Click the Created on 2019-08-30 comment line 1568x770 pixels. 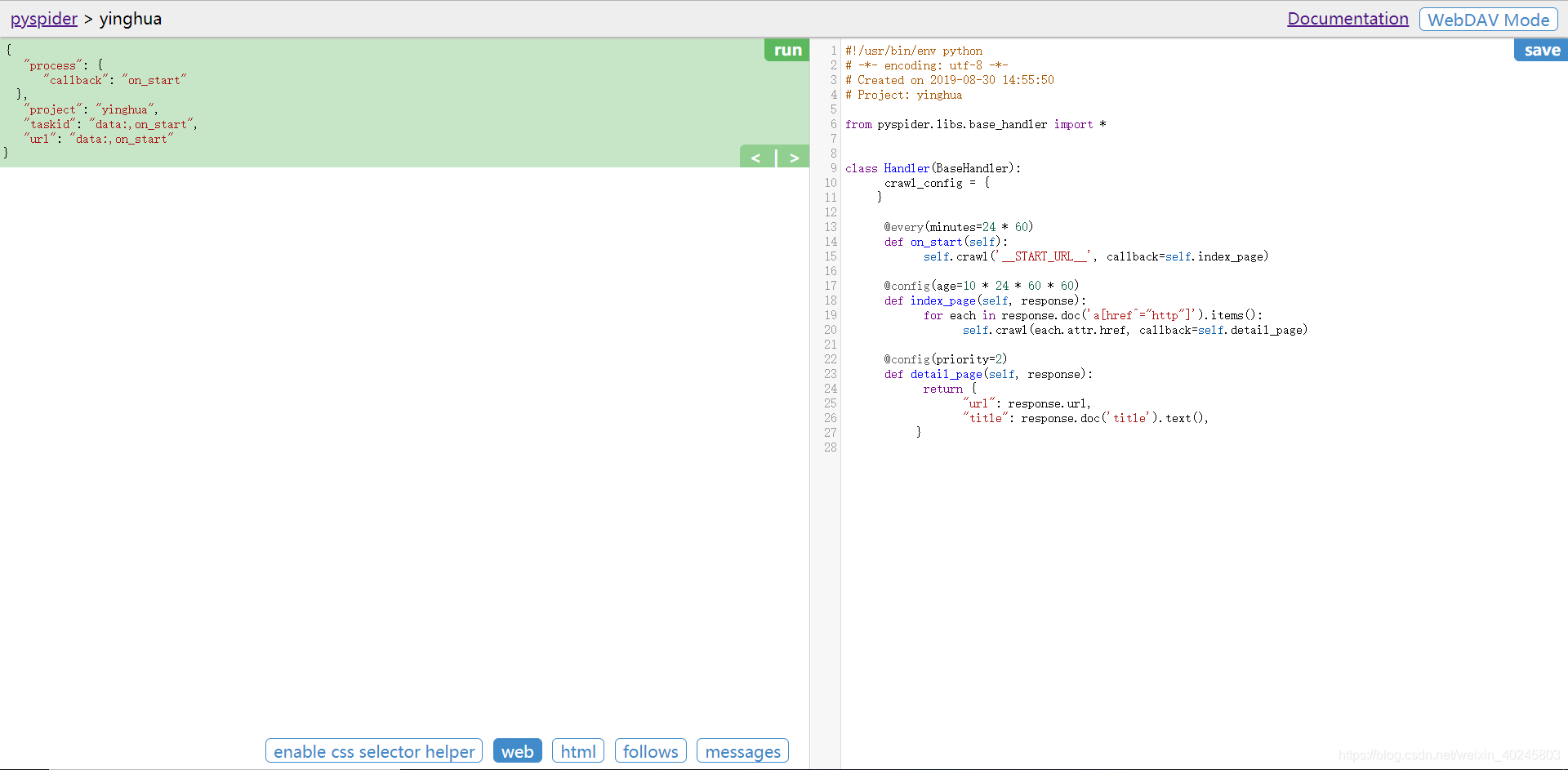pyautogui.click(x=950, y=80)
